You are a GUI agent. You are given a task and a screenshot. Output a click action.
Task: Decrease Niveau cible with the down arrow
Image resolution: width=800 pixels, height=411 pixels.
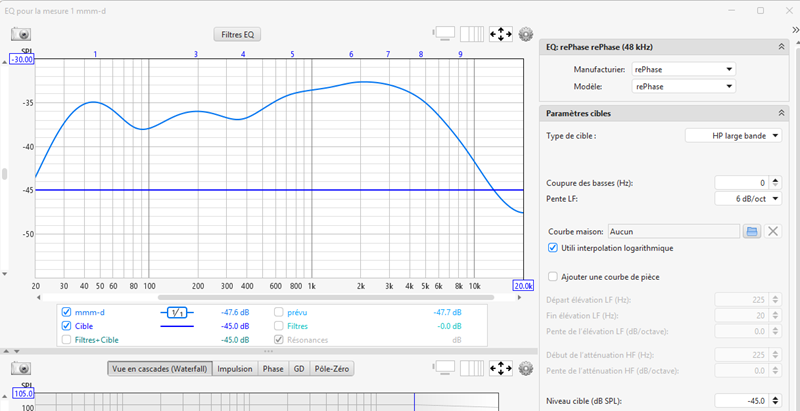click(776, 404)
